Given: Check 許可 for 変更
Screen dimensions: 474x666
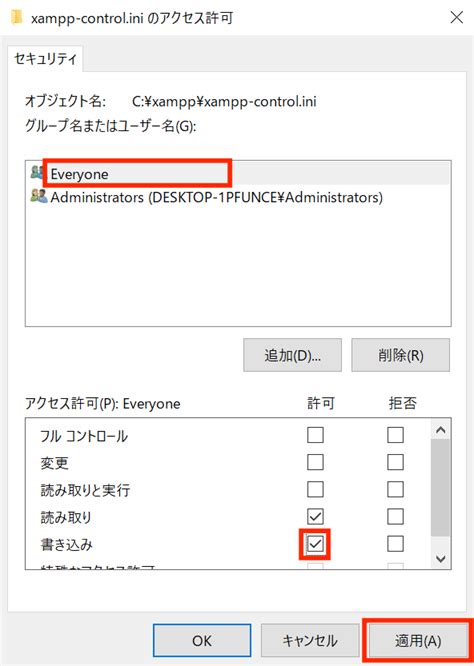Looking at the screenshot, I should coord(315,463).
